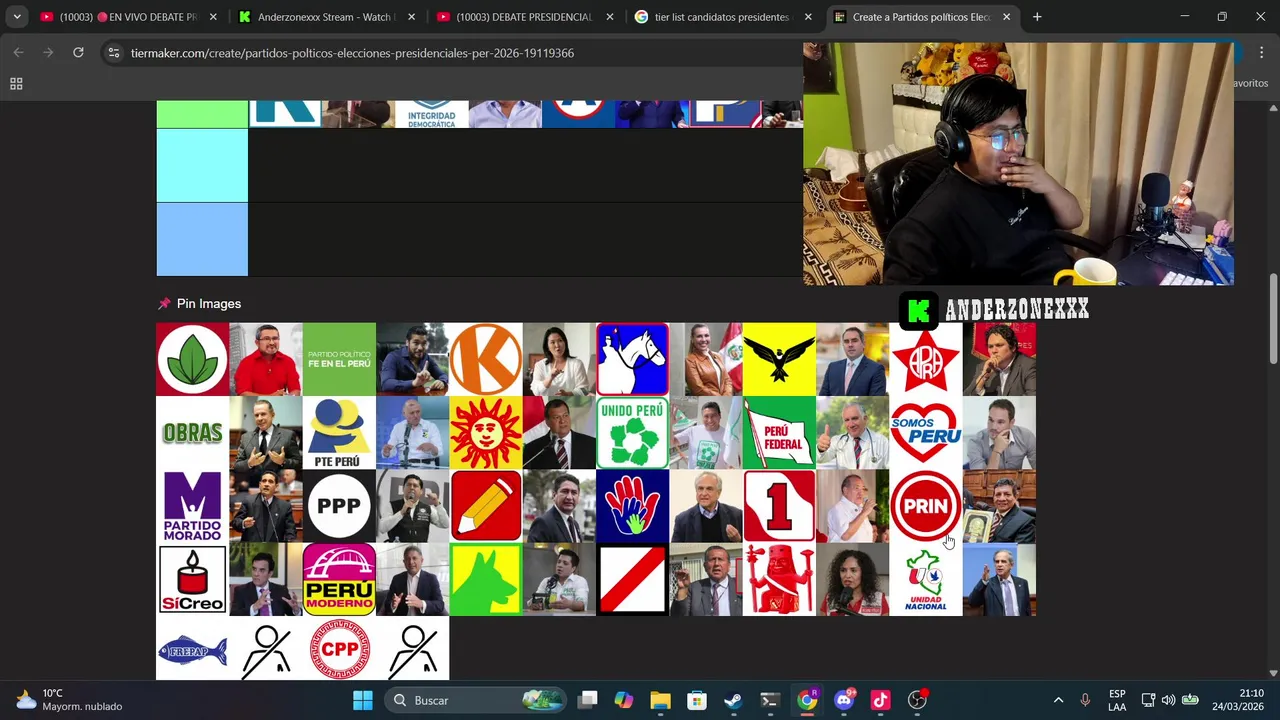The width and height of the screenshot is (1280, 720).
Task: Select the colorful hands party logo
Action: click(632, 506)
